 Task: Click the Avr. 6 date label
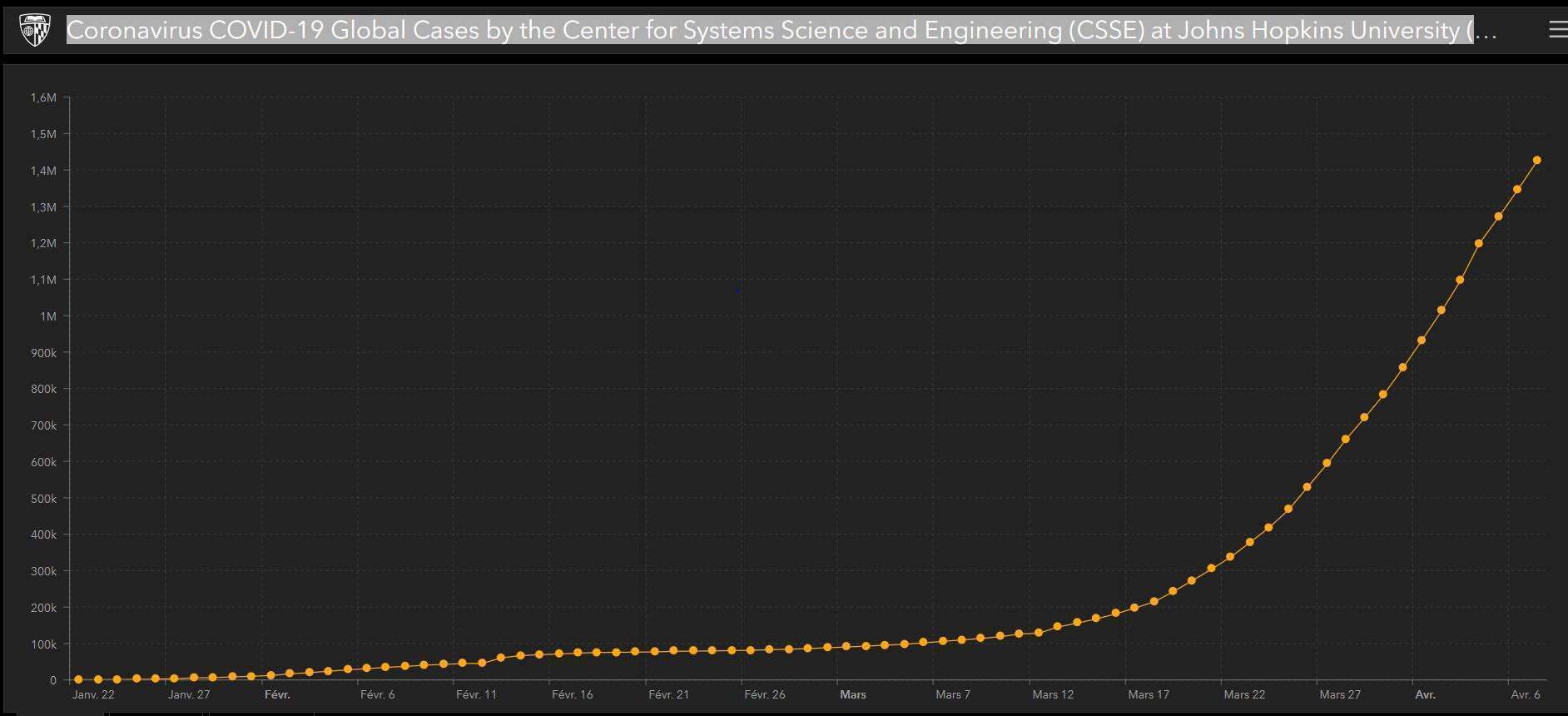(1526, 694)
